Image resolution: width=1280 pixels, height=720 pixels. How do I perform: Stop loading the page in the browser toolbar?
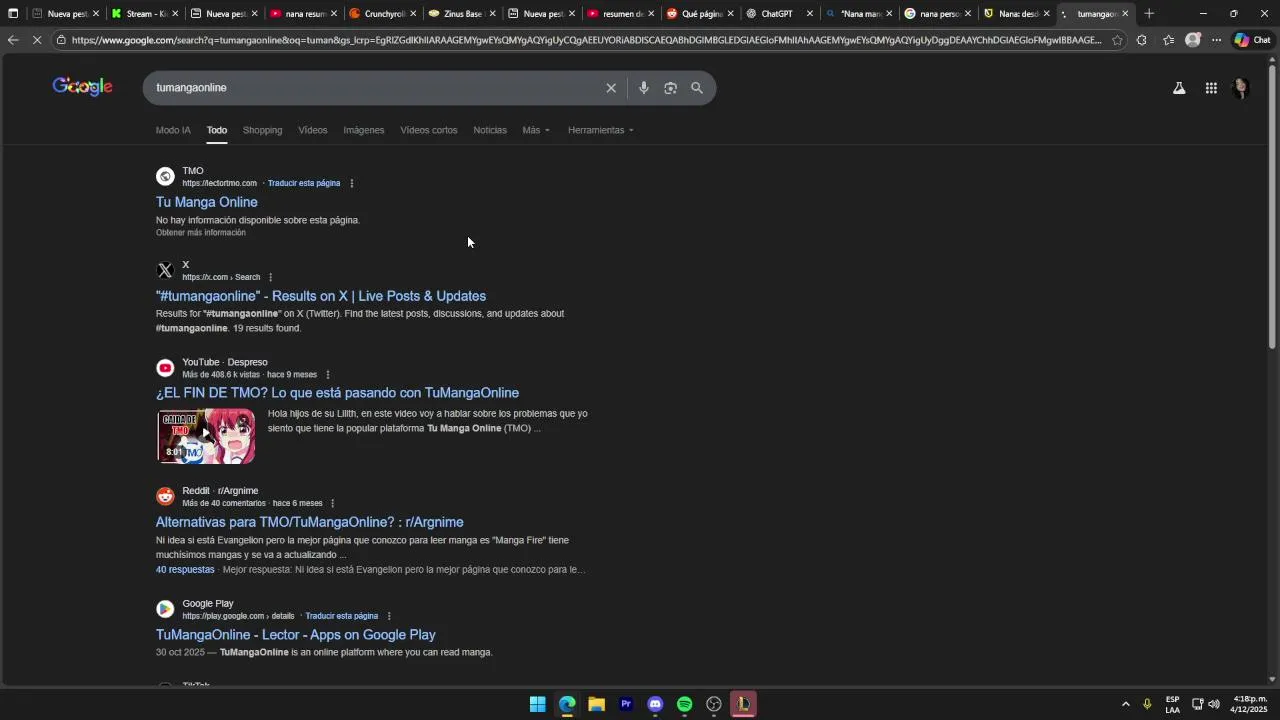(36, 40)
